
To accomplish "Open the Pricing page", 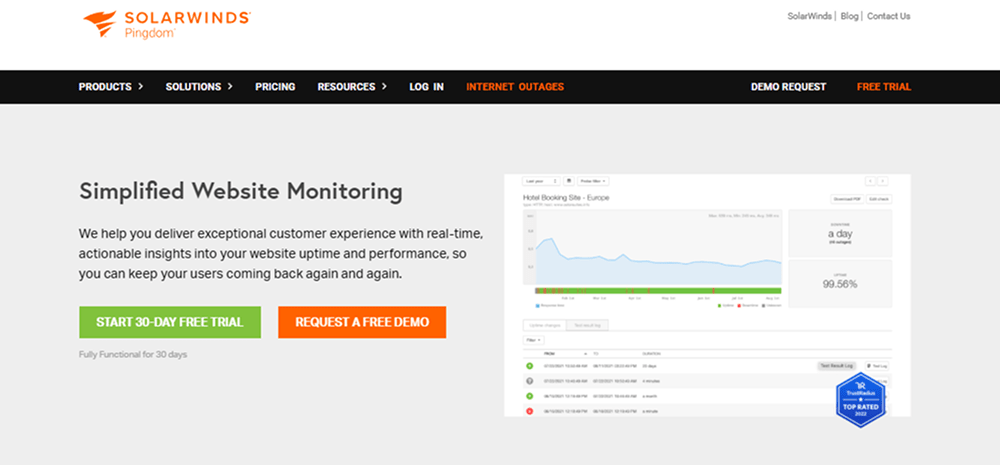I will tap(275, 87).
